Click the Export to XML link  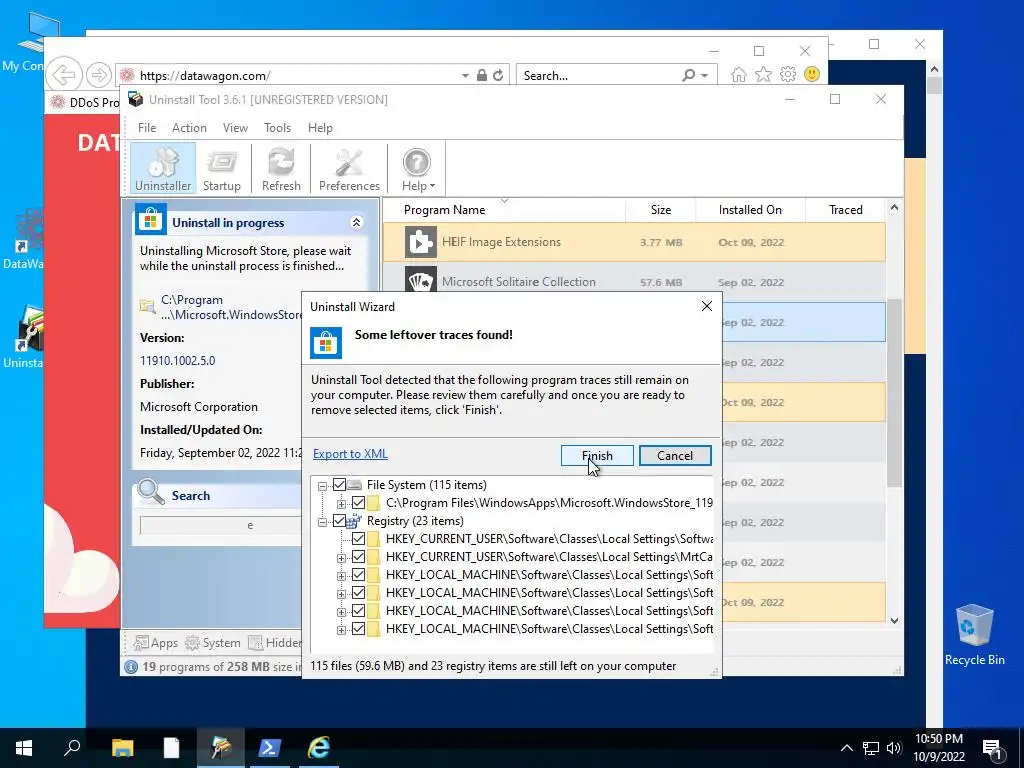click(x=350, y=454)
